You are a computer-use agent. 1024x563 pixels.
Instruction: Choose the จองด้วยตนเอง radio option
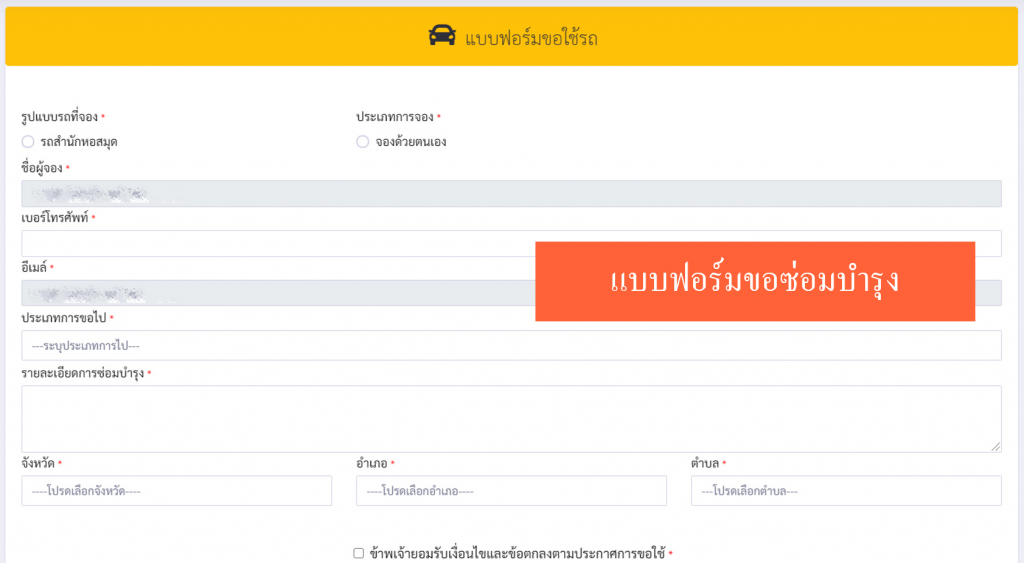363,142
